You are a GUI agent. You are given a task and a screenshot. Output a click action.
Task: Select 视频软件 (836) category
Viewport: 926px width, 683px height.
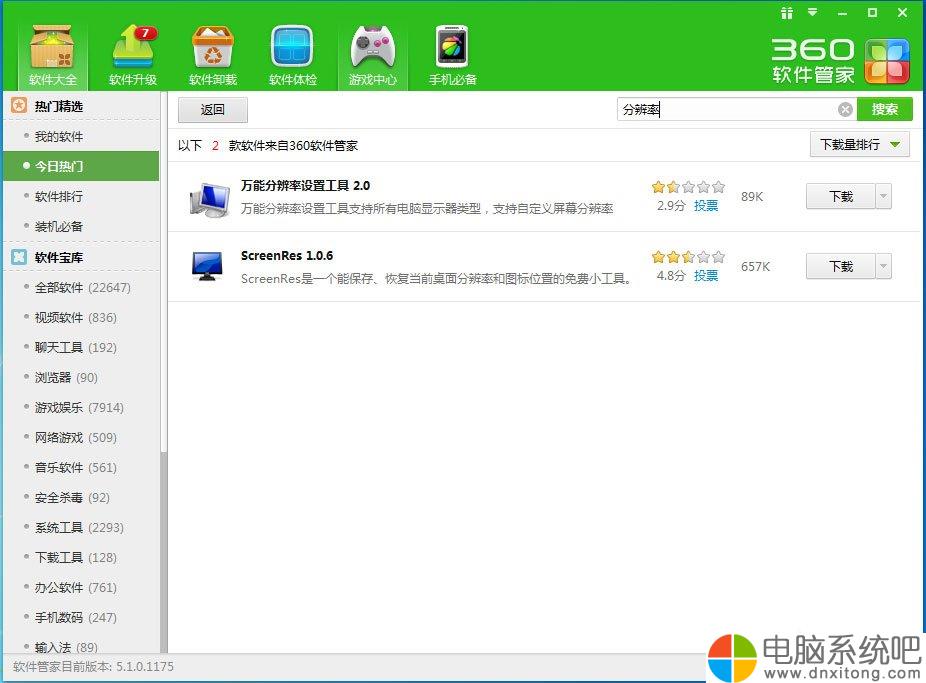81,318
